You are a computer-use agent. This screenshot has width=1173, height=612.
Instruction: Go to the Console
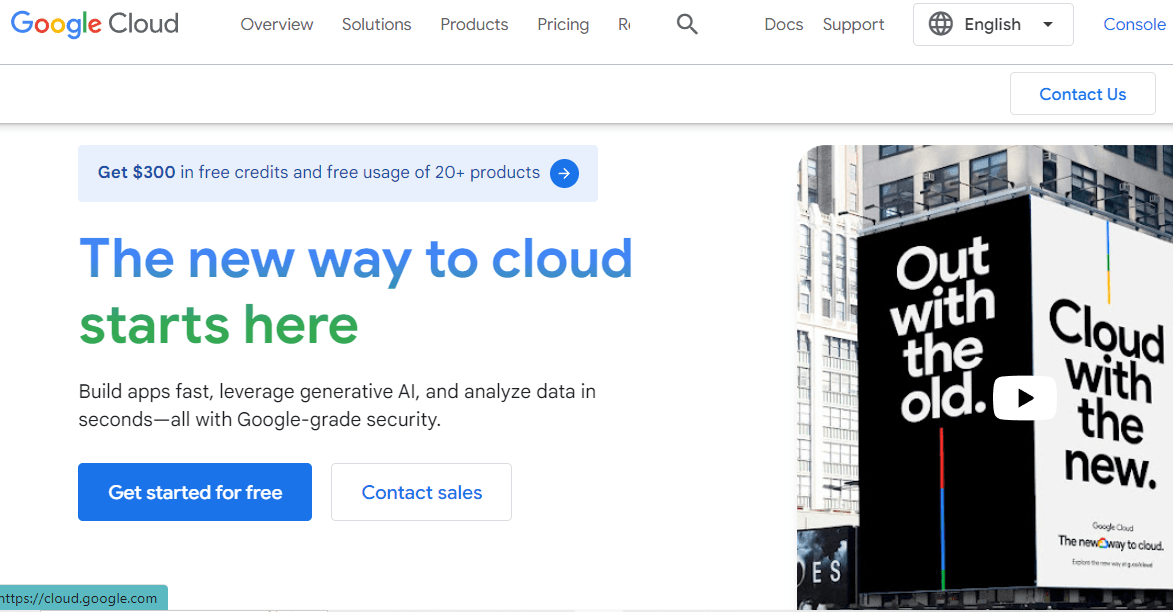pos(1134,24)
